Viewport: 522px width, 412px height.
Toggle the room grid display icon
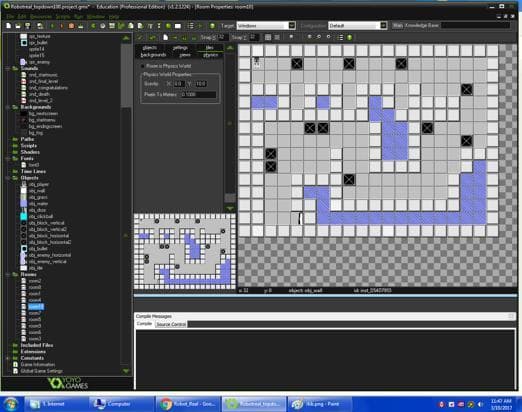coord(268,37)
